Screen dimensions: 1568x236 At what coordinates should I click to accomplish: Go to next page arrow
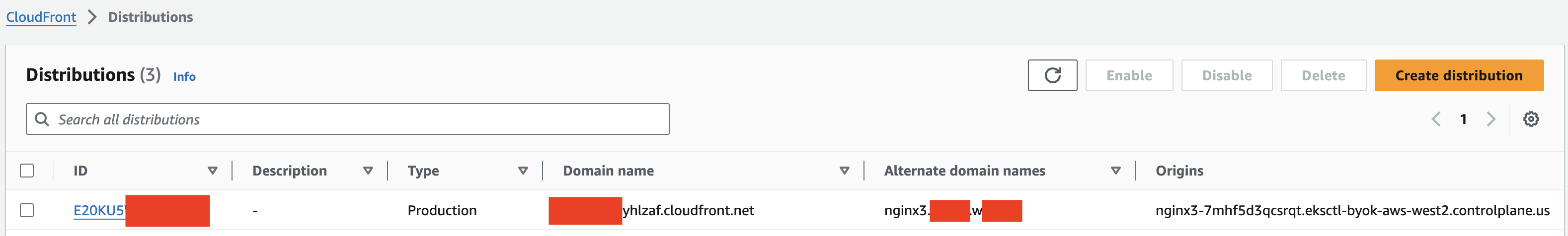pos(1490,119)
